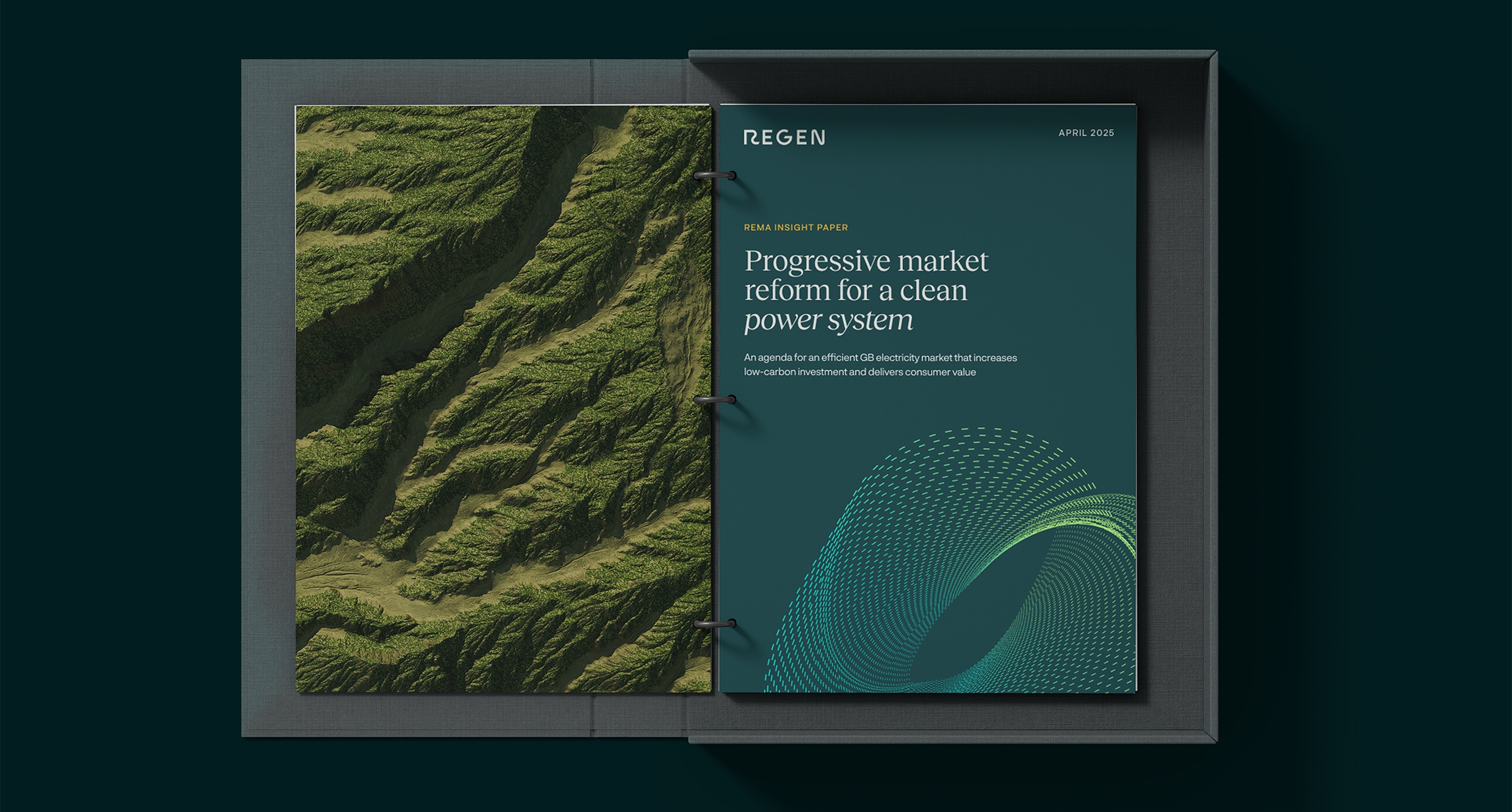
Task: Click the subtitle line "low-carbon investment and delivers consumer value"
Action: pos(860,372)
